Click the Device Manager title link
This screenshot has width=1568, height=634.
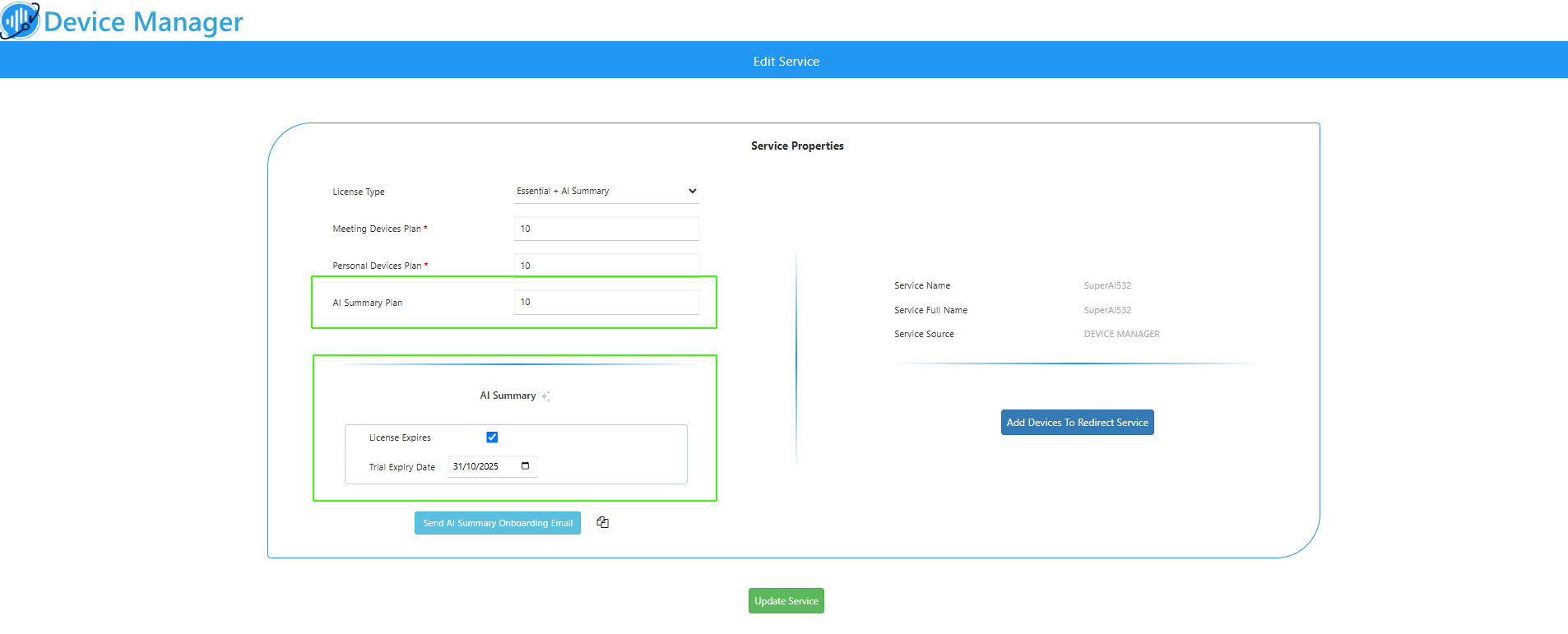[143, 21]
